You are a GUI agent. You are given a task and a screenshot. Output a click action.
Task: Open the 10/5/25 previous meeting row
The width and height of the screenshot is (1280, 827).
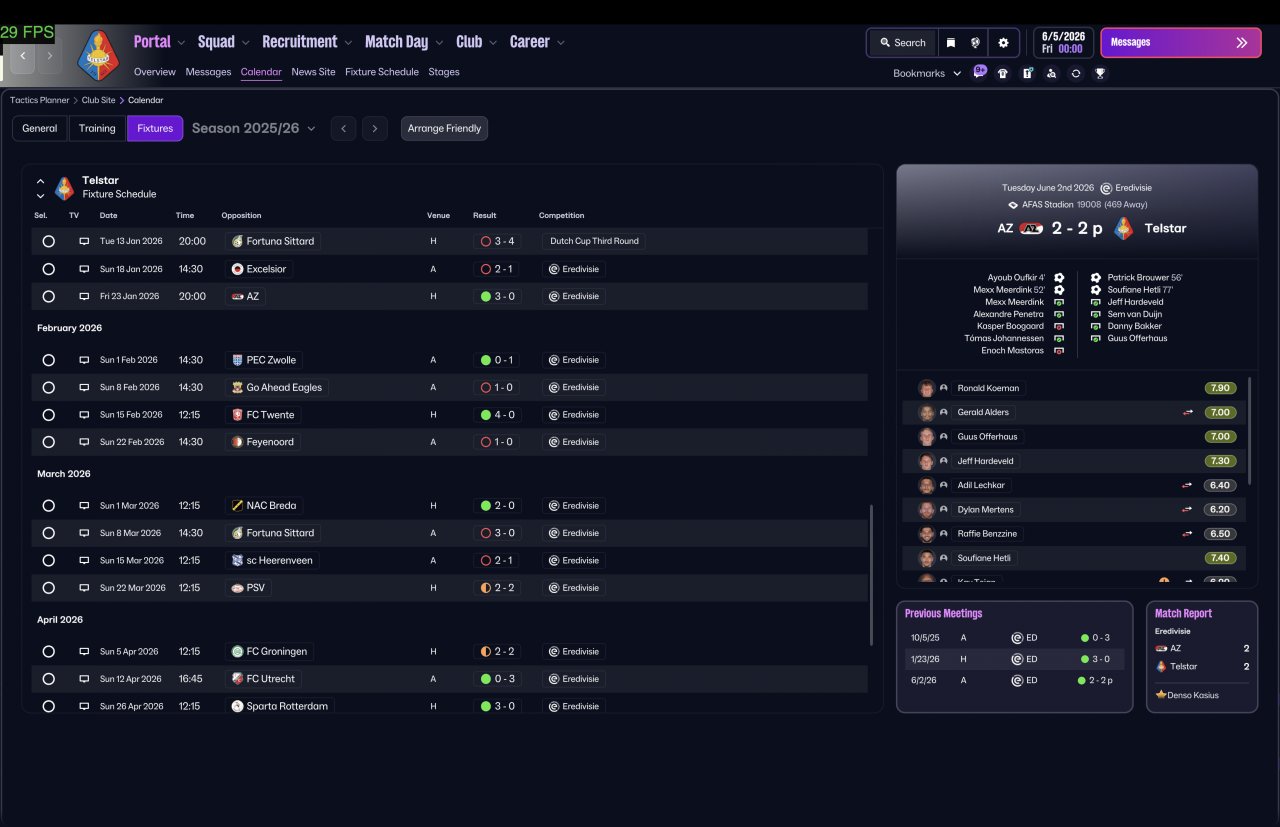(1014, 637)
